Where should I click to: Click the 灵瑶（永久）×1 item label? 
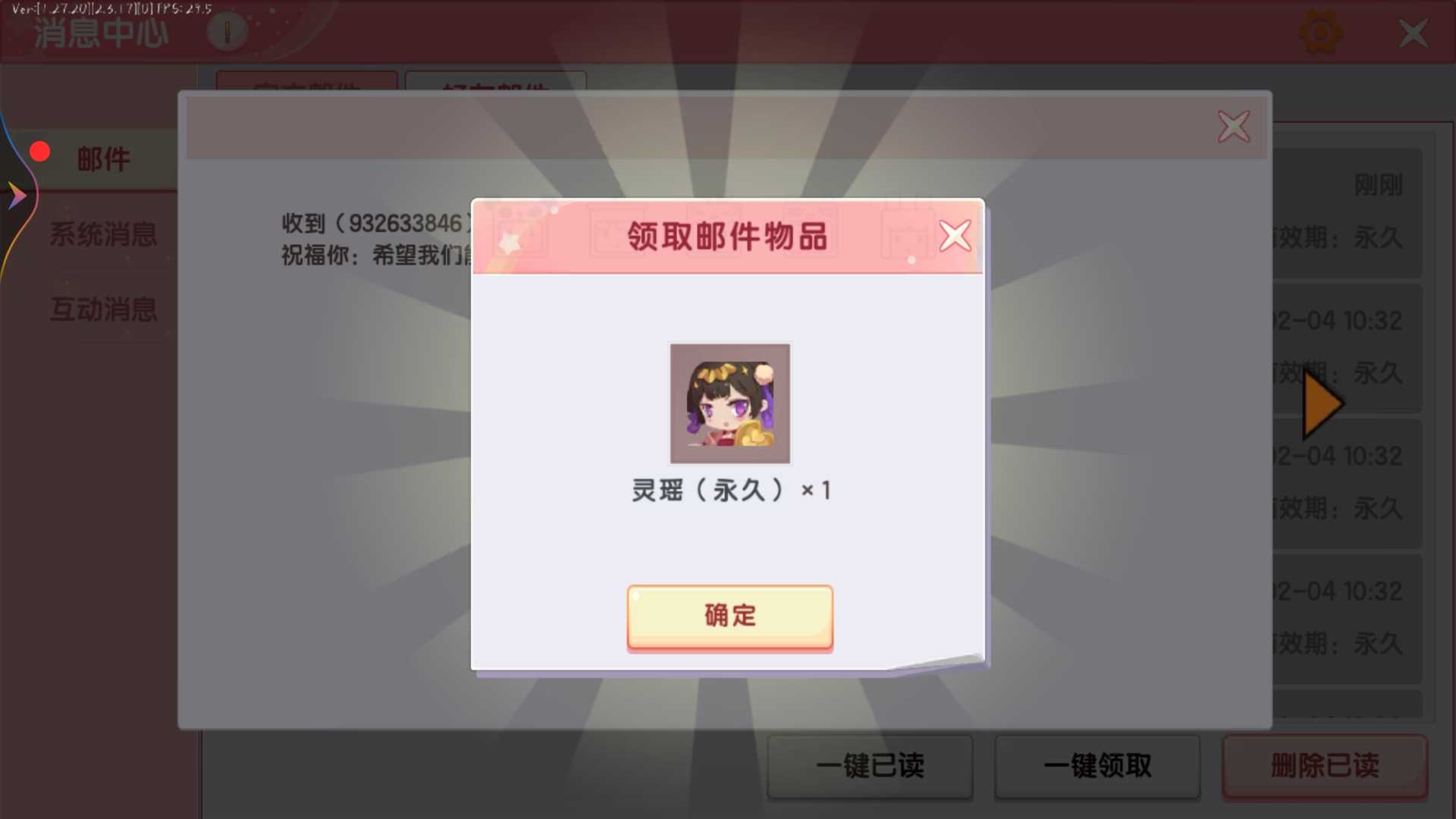point(731,491)
